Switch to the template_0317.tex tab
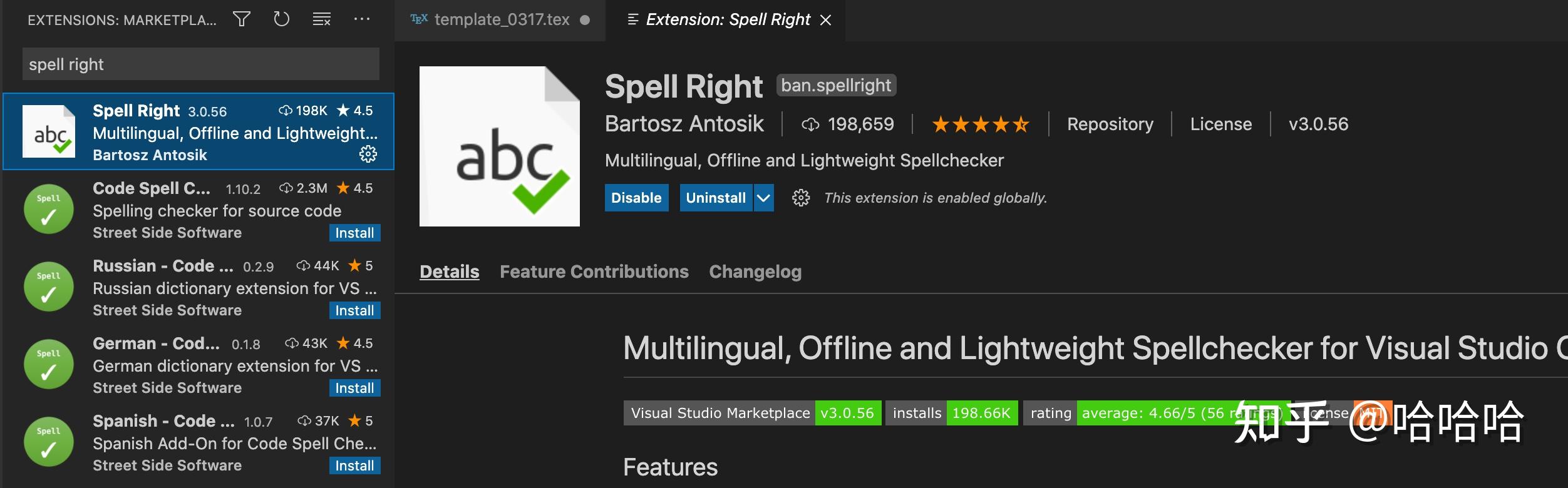The width and height of the screenshot is (1568, 488). click(x=502, y=19)
